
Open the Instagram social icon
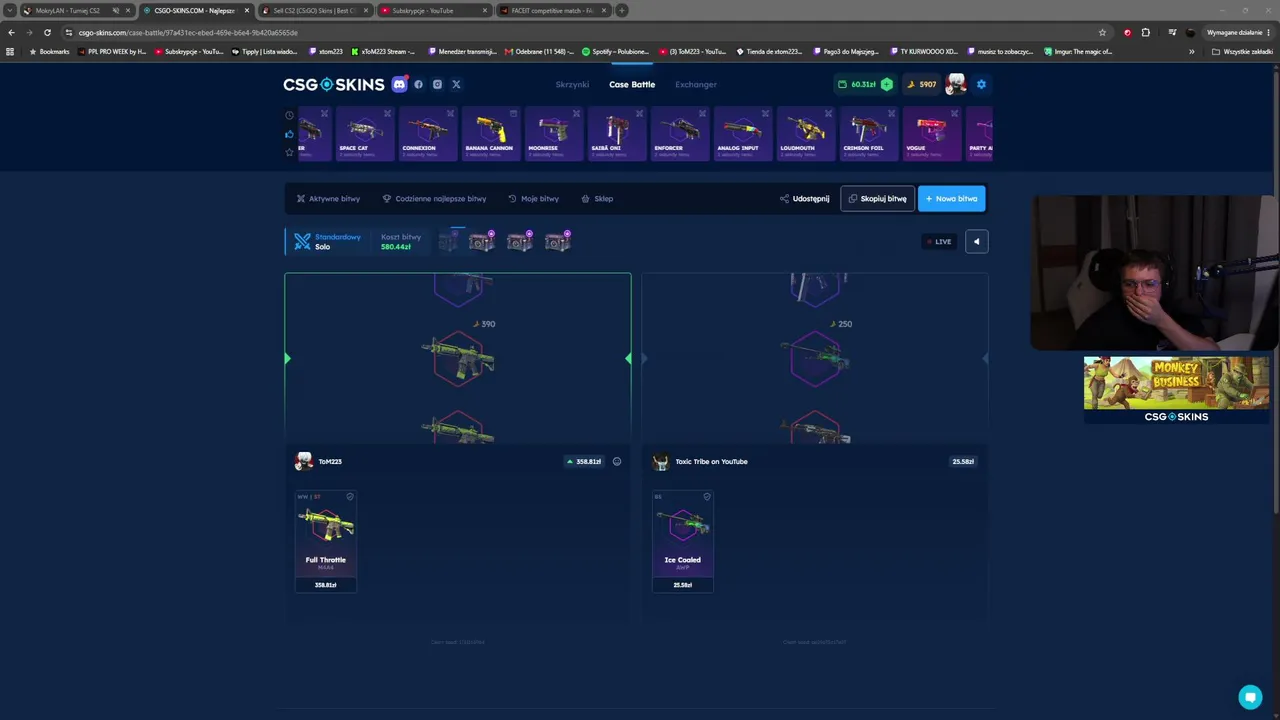click(x=437, y=84)
